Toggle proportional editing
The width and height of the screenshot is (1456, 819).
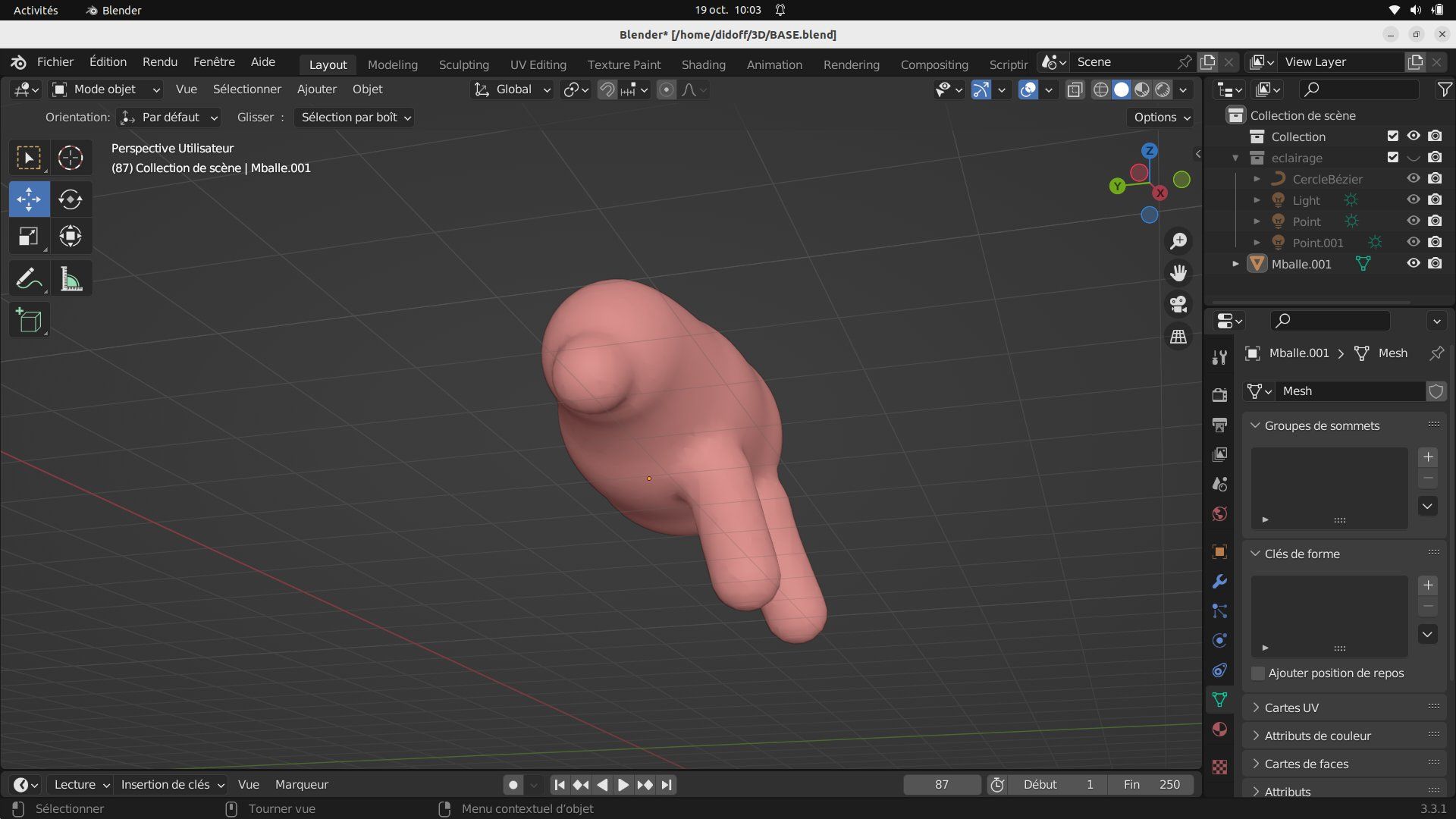coord(666,89)
